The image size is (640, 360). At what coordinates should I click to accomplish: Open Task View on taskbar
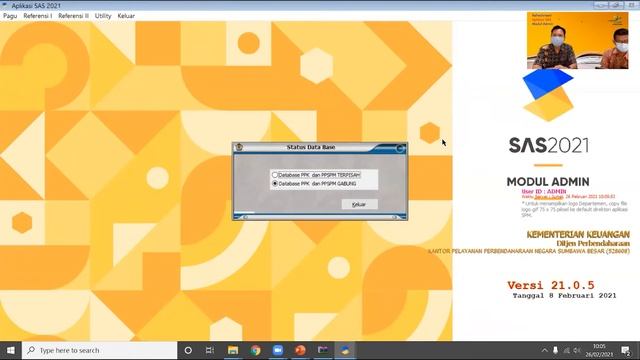click(x=210, y=350)
